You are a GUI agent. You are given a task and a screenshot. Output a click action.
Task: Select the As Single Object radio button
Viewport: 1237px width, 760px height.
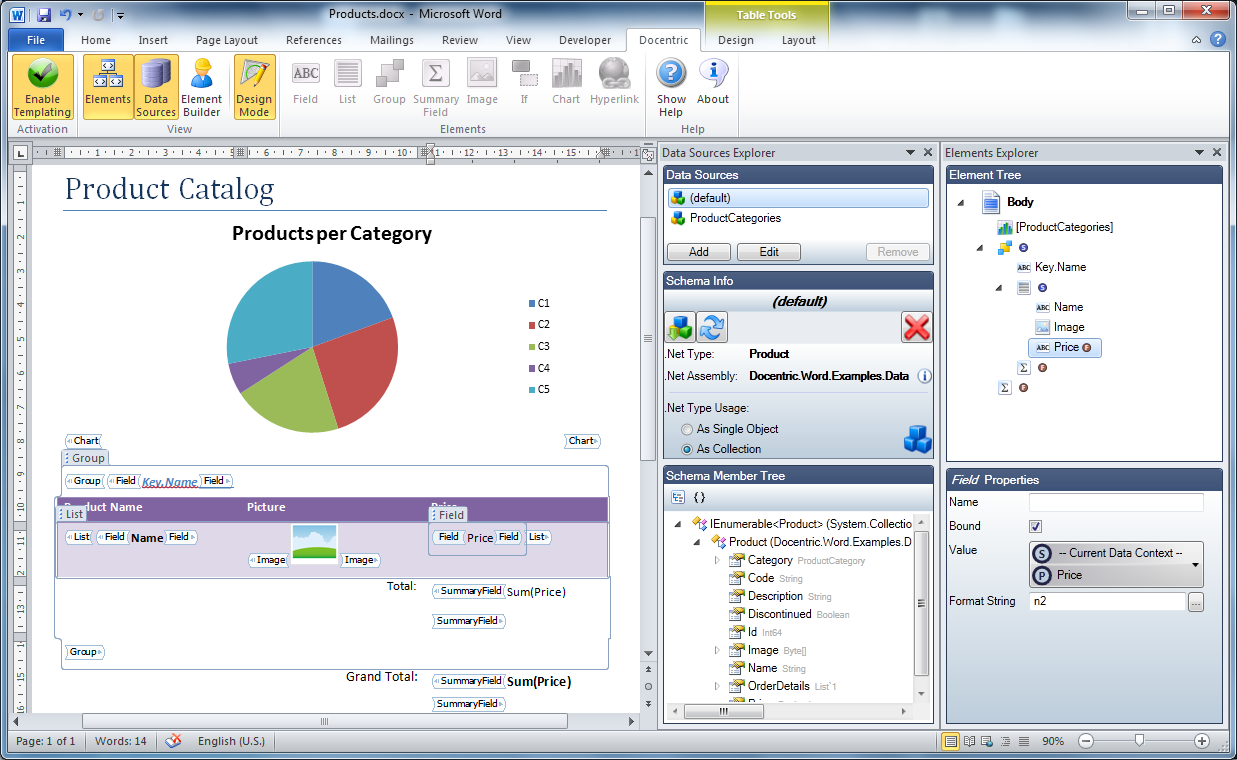[687, 429]
